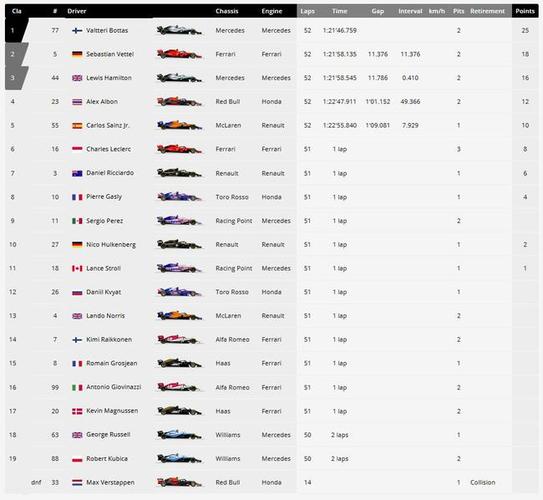Open Lewis Hamilton driver link
Screen dimensions: 543x500
(109, 78)
